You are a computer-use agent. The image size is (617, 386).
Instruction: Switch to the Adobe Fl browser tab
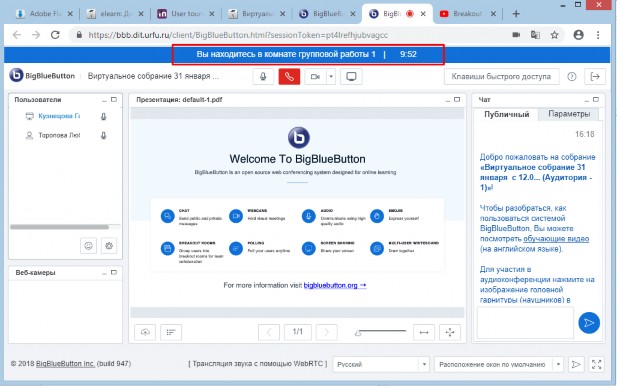point(44,14)
